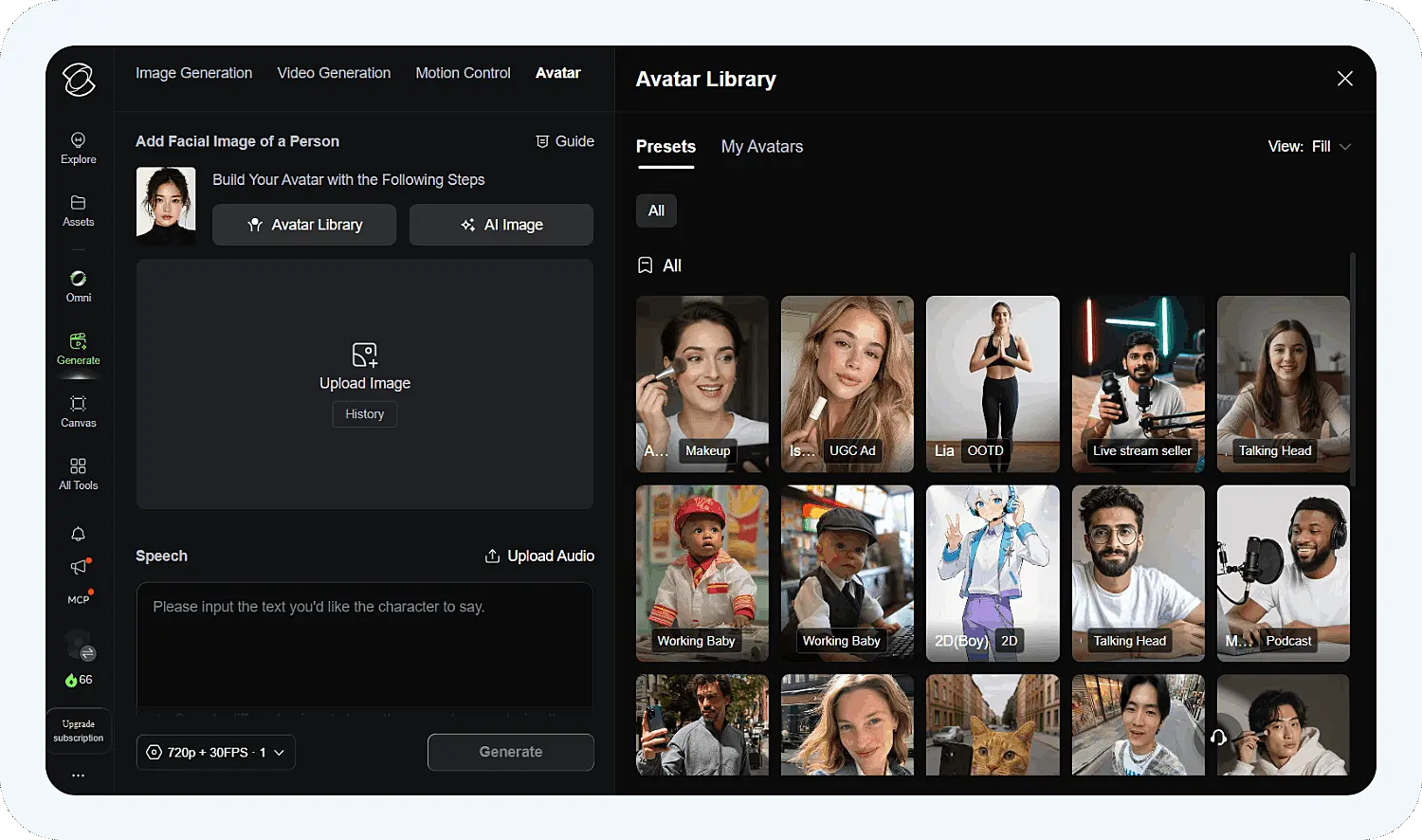Image resolution: width=1422 pixels, height=840 pixels.
Task: Switch to Video Generation tab
Action: click(x=334, y=73)
